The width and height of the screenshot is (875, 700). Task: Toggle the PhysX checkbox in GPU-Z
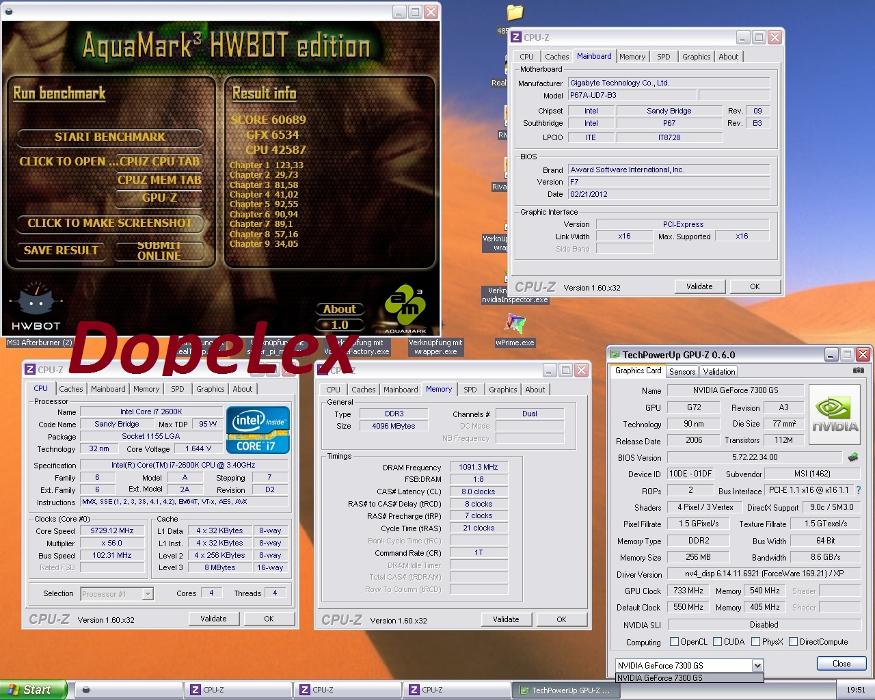click(756, 641)
